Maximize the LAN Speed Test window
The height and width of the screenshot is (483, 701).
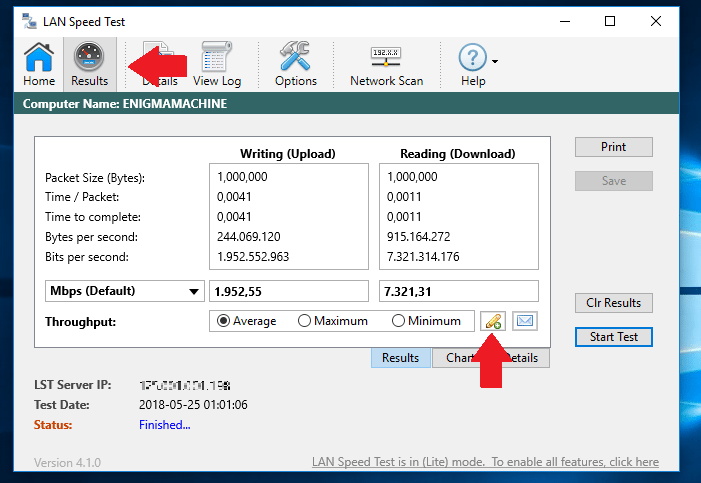coord(610,21)
